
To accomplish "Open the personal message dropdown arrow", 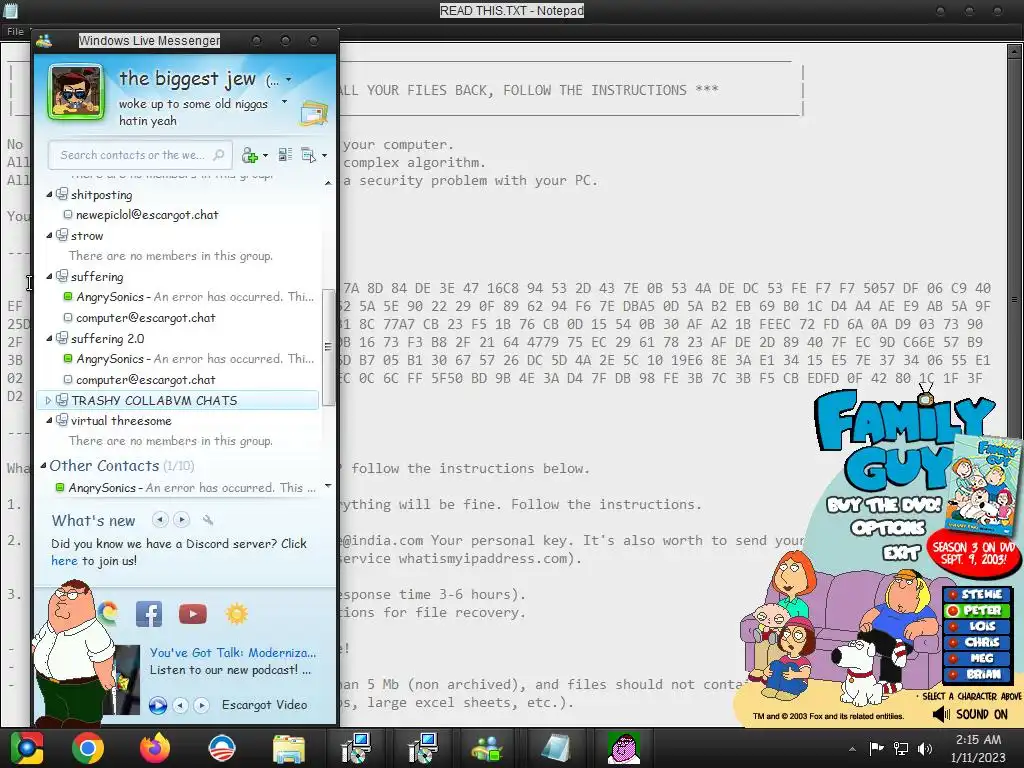I will point(284,102).
